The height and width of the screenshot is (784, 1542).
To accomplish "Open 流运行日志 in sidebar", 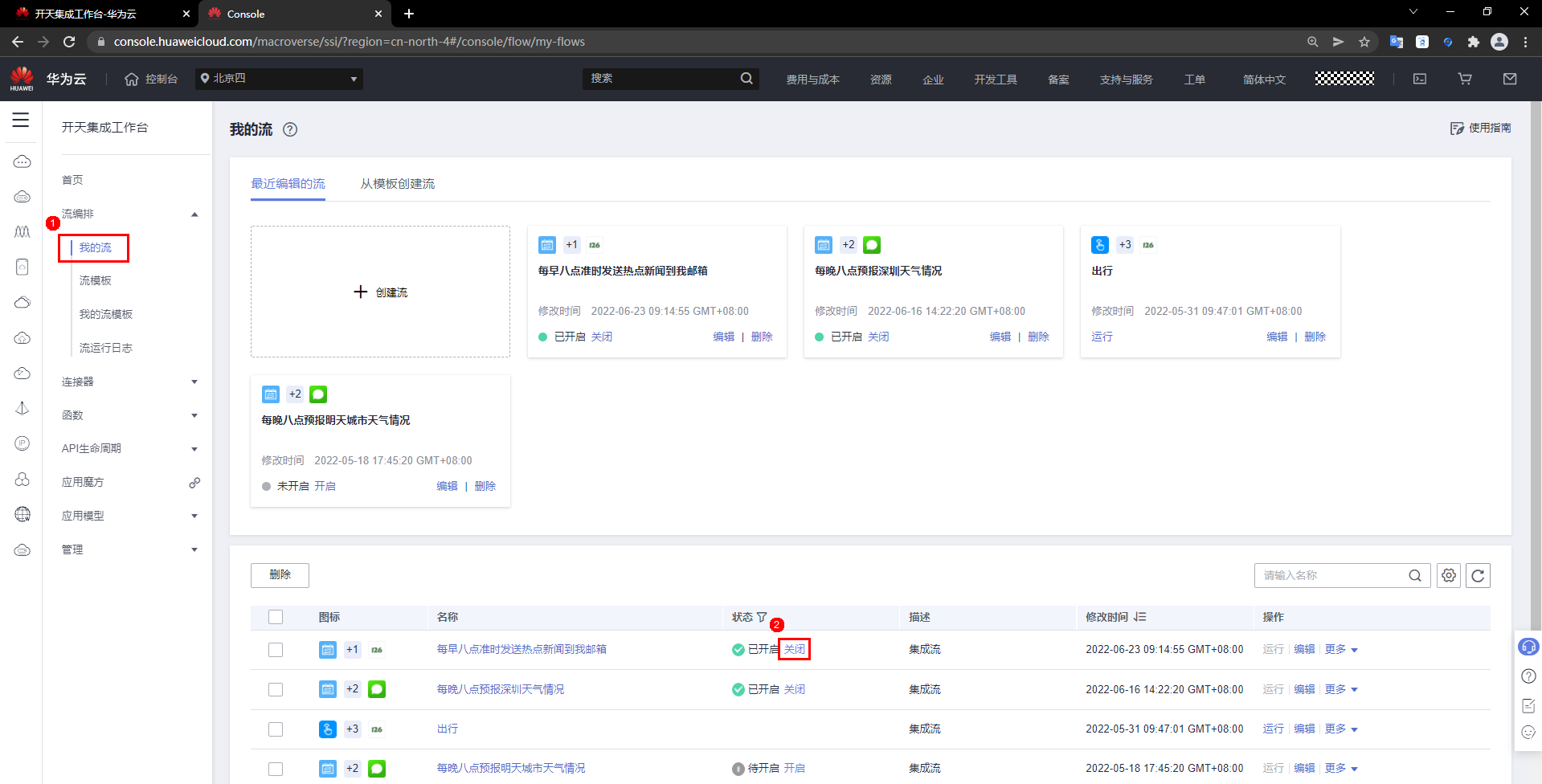I will (x=105, y=348).
